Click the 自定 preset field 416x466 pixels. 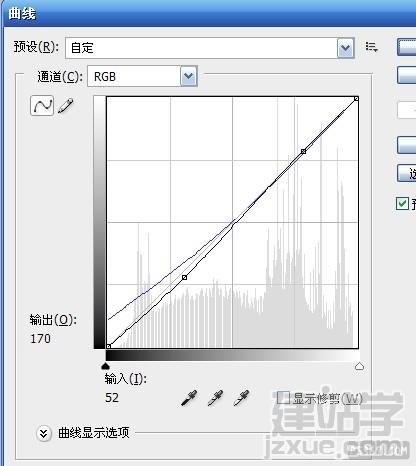[201, 48]
